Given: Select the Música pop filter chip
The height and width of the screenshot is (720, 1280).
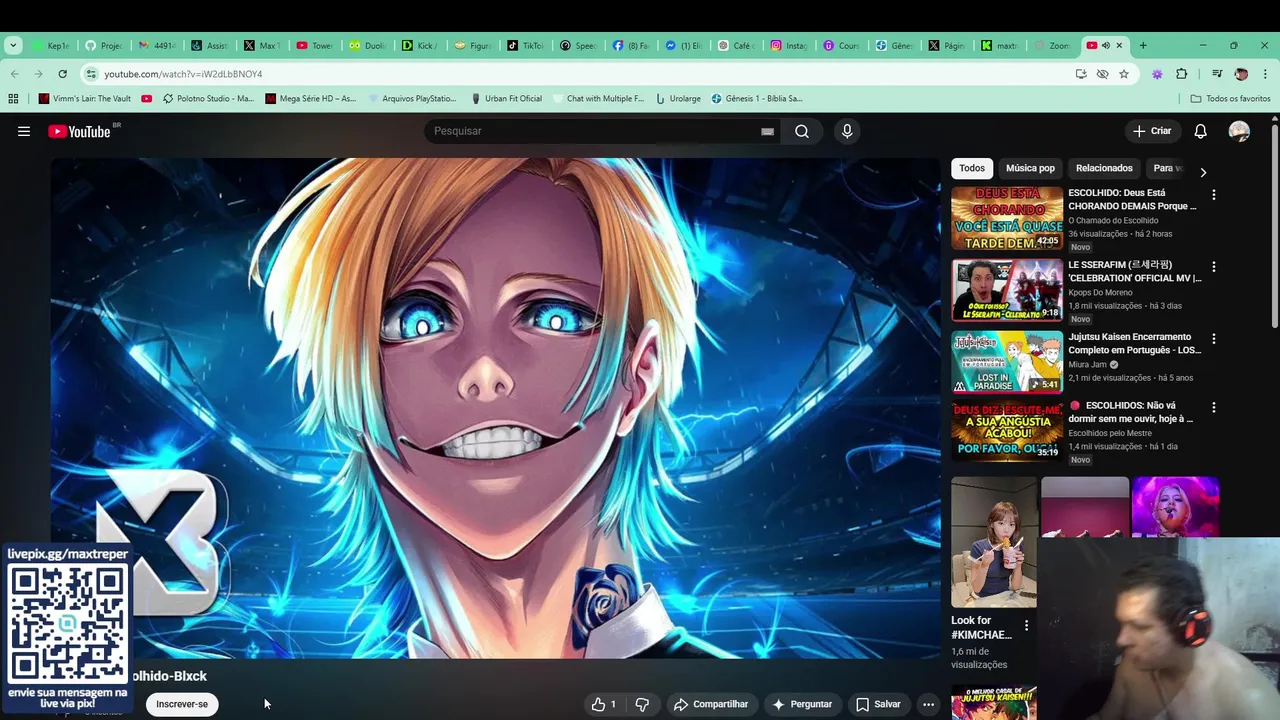Looking at the screenshot, I should click(1030, 168).
